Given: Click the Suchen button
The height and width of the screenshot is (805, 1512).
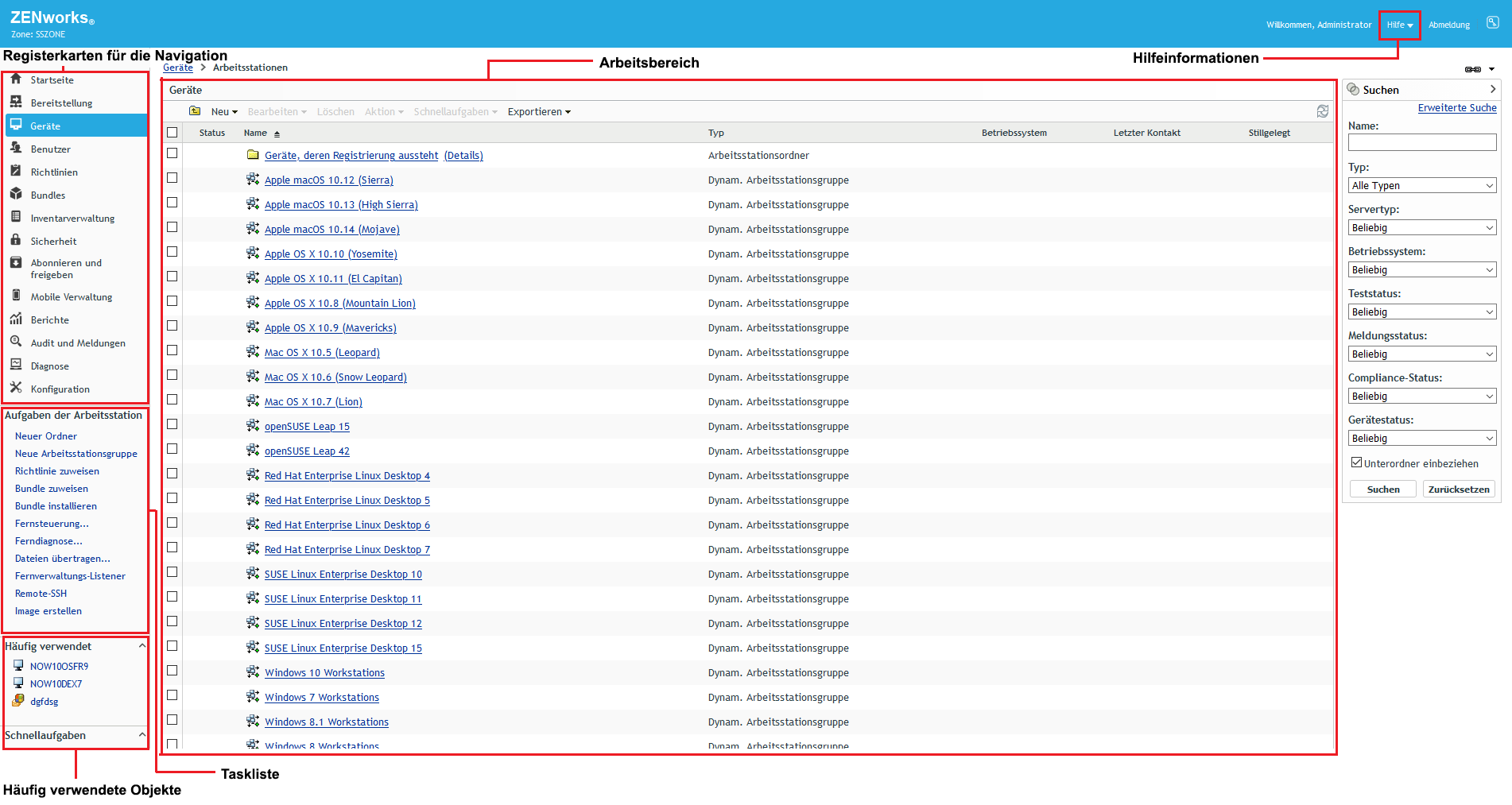Looking at the screenshot, I should coord(1383,489).
